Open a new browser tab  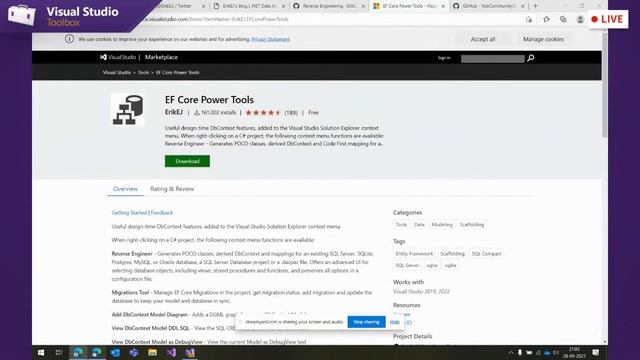coord(536,6)
